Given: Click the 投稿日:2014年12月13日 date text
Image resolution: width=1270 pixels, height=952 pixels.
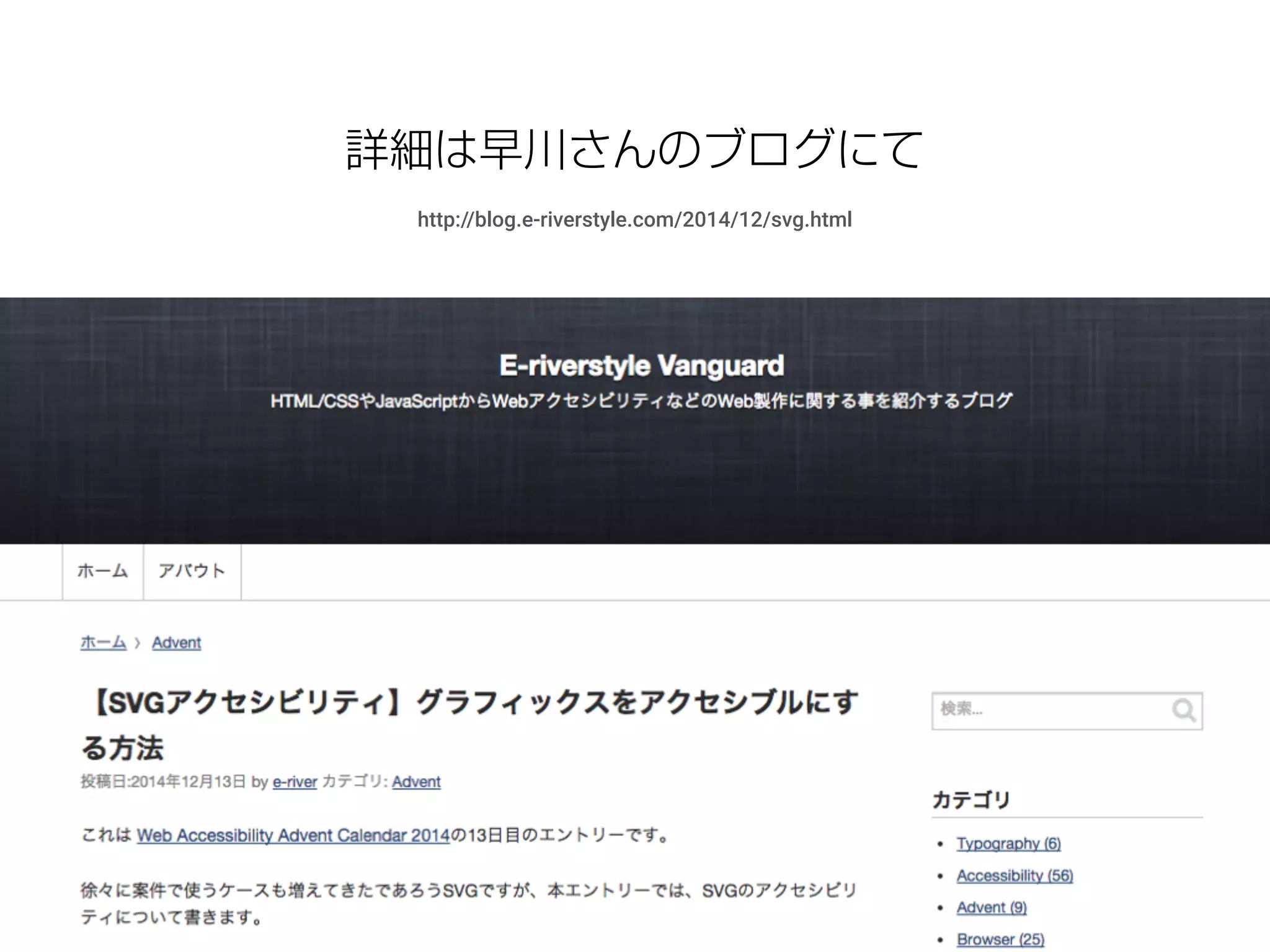Looking at the screenshot, I should [x=163, y=782].
